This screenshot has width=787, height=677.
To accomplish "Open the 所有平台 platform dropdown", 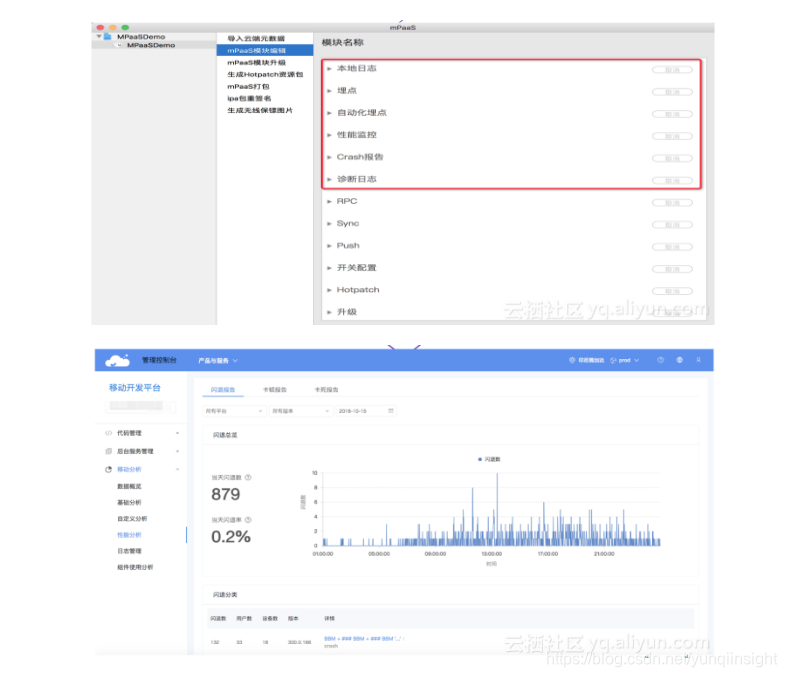I will pyautogui.click(x=234, y=411).
